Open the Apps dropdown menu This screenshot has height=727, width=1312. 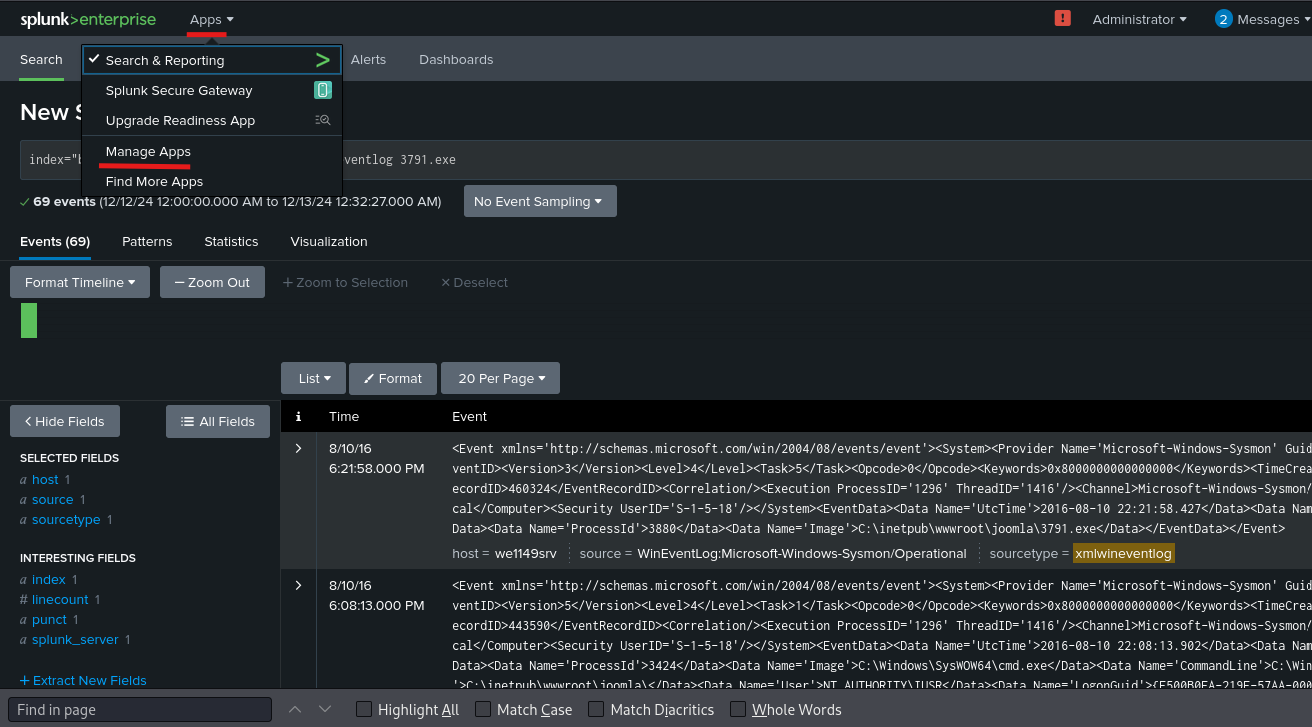coord(212,19)
